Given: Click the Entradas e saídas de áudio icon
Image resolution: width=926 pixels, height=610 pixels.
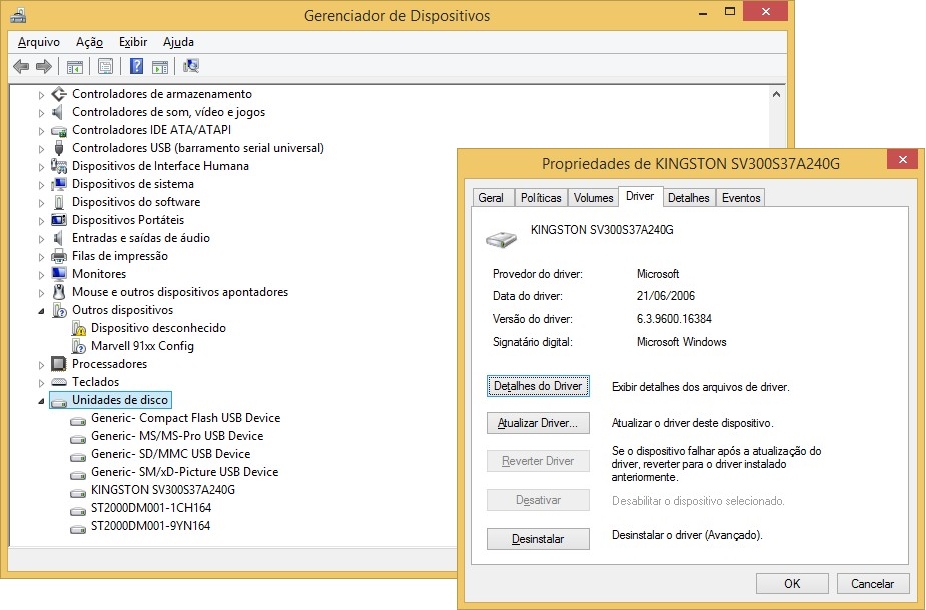Looking at the screenshot, I should tap(58, 238).
